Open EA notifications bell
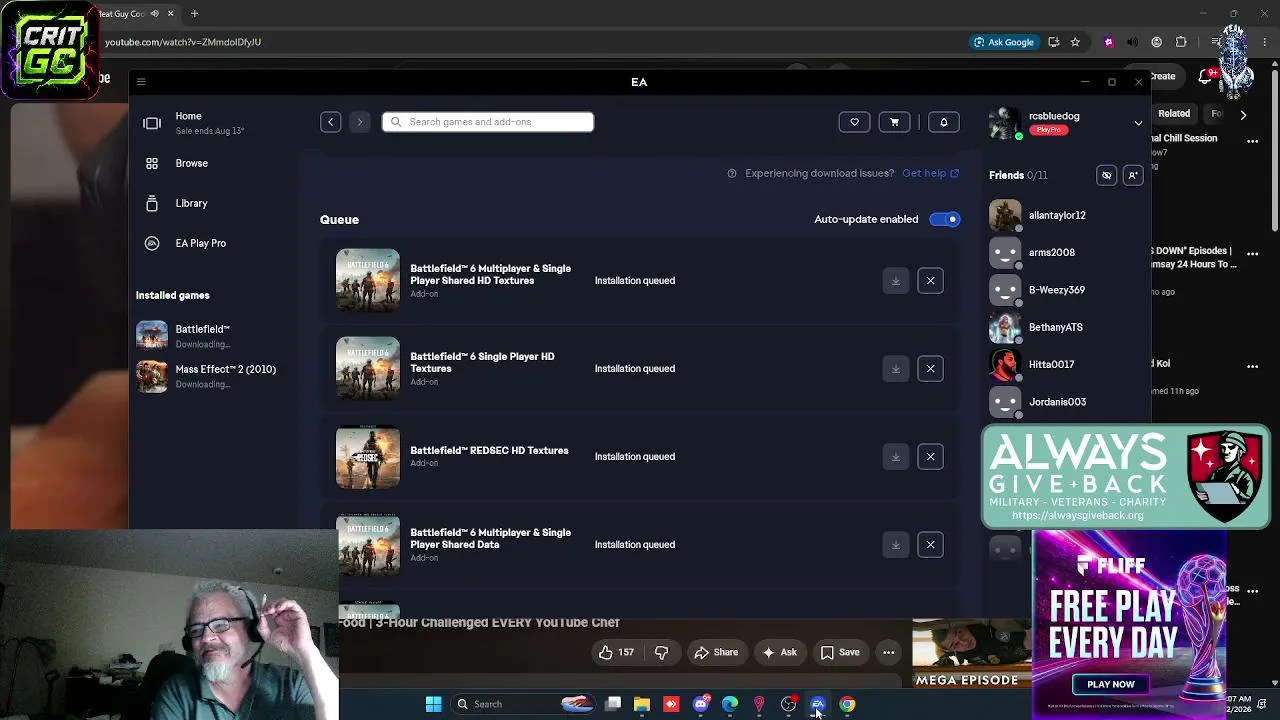The image size is (1280, 720). coord(943,122)
